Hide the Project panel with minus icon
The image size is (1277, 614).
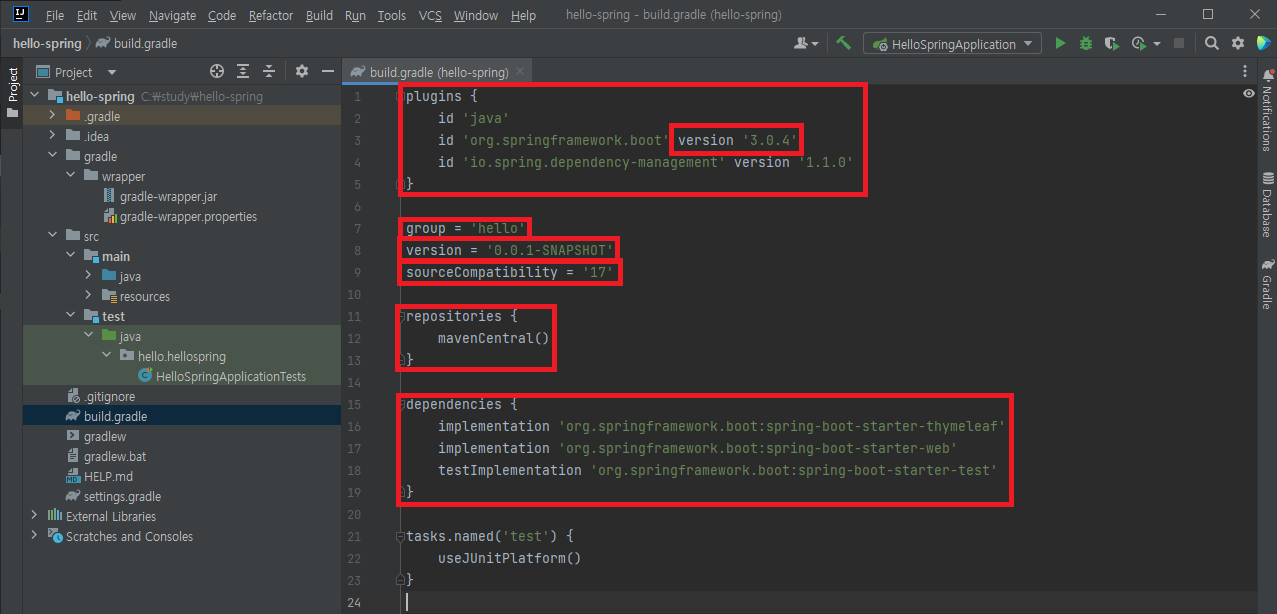click(x=327, y=71)
